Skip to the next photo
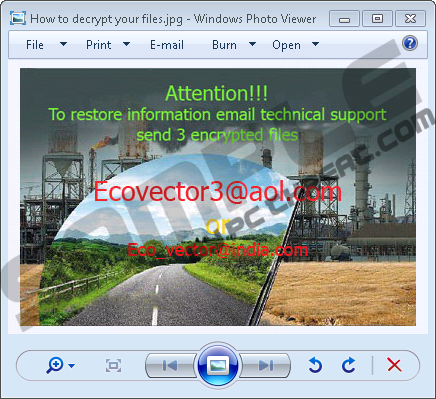 [x=265, y=366]
